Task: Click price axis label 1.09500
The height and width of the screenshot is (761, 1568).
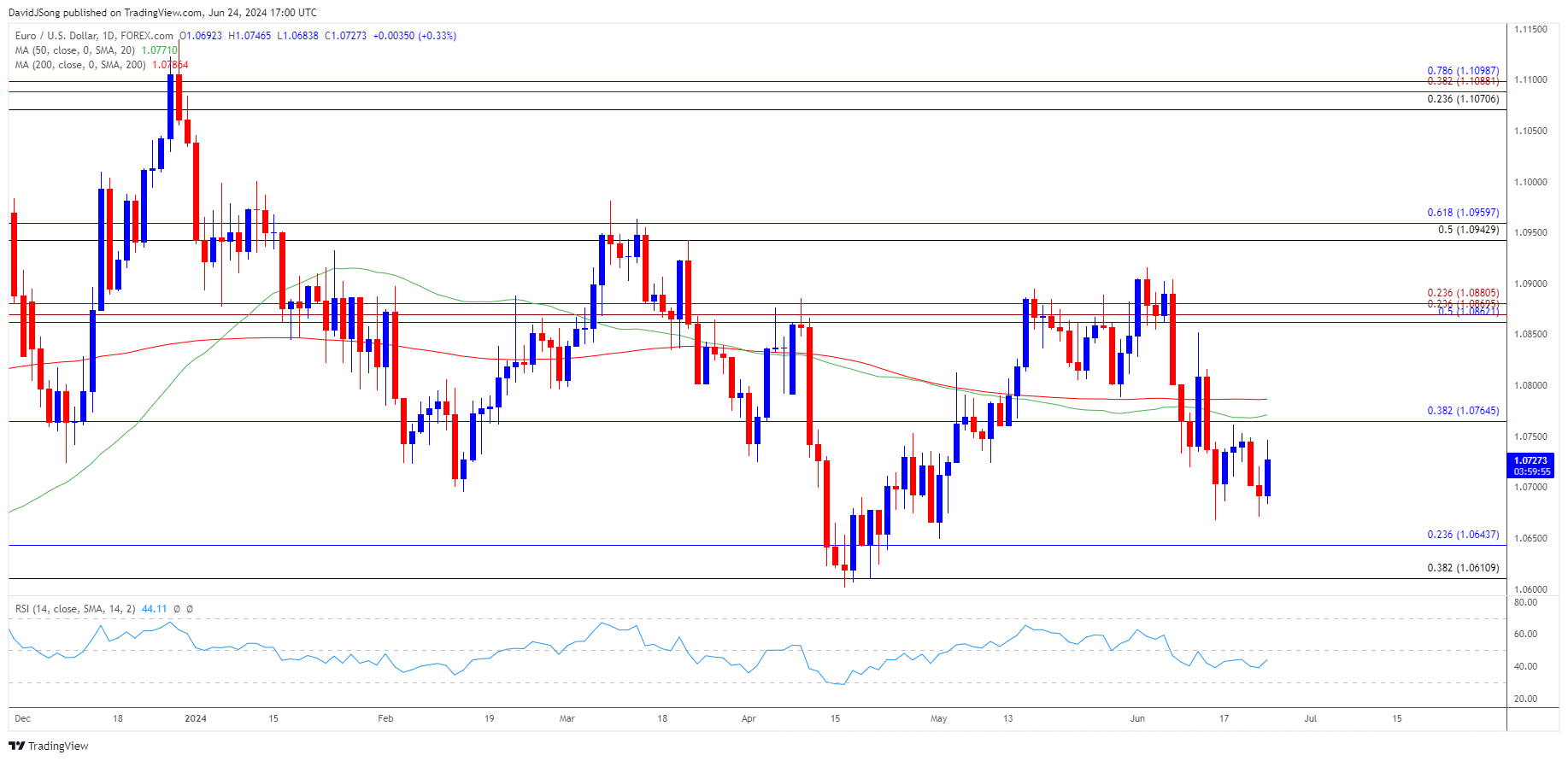Action: pos(1530,232)
